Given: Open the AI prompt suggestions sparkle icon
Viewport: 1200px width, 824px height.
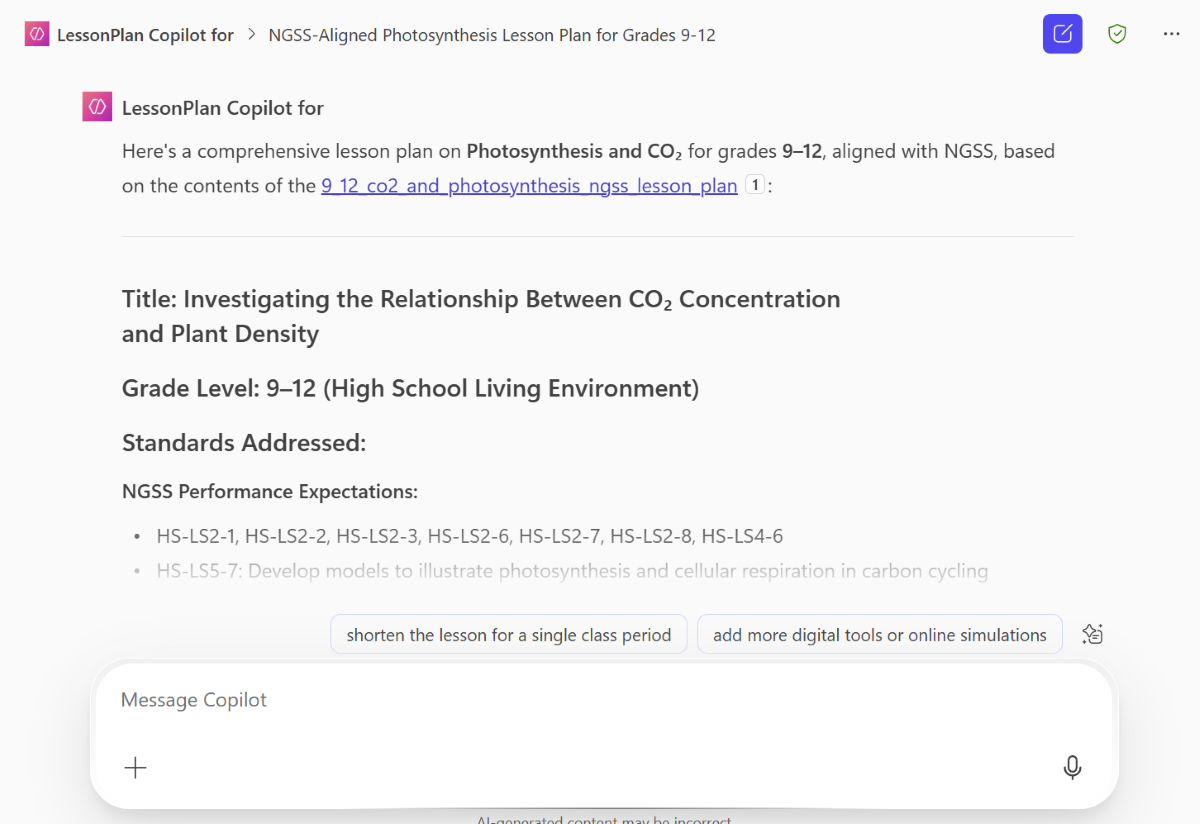Looking at the screenshot, I should point(1092,633).
